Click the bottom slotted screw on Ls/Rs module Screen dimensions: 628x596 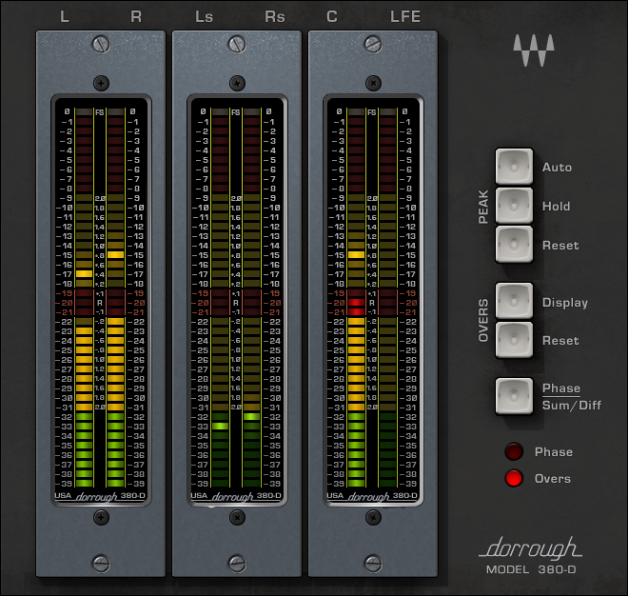pos(237,563)
